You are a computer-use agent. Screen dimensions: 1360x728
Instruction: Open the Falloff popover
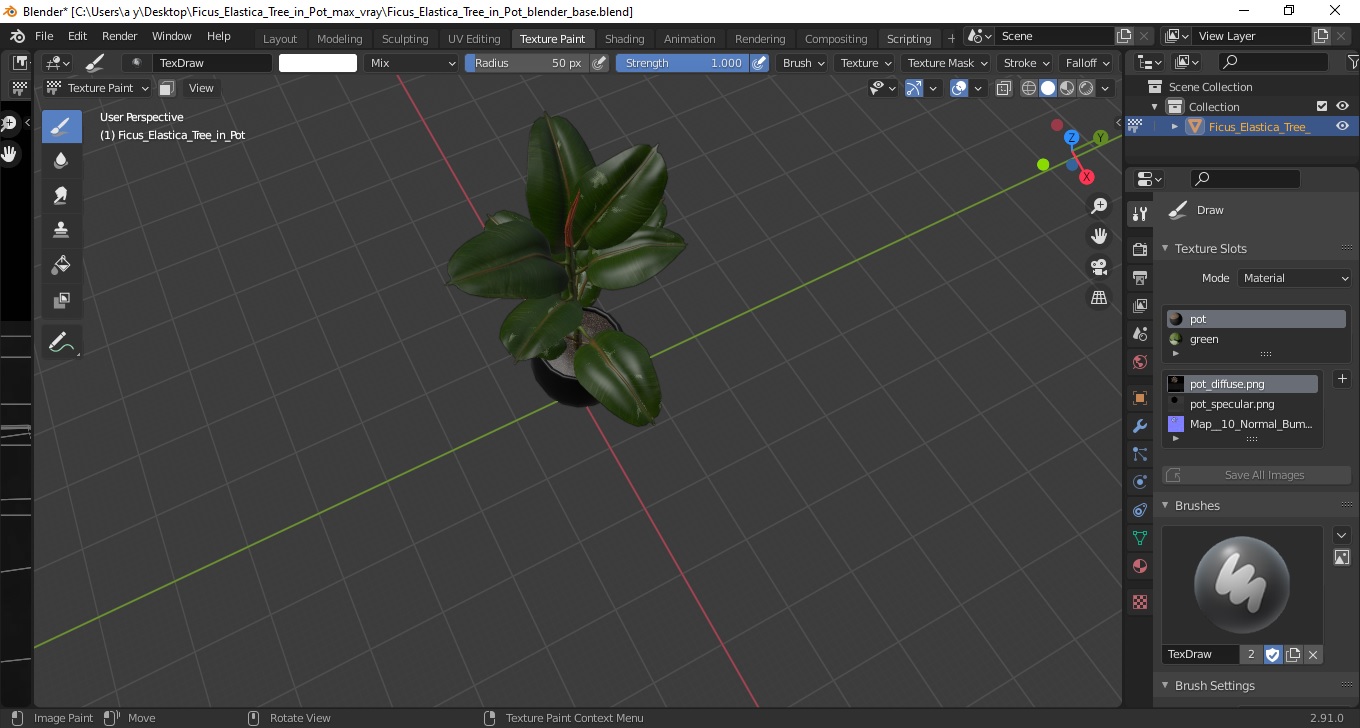click(1087, 63)
